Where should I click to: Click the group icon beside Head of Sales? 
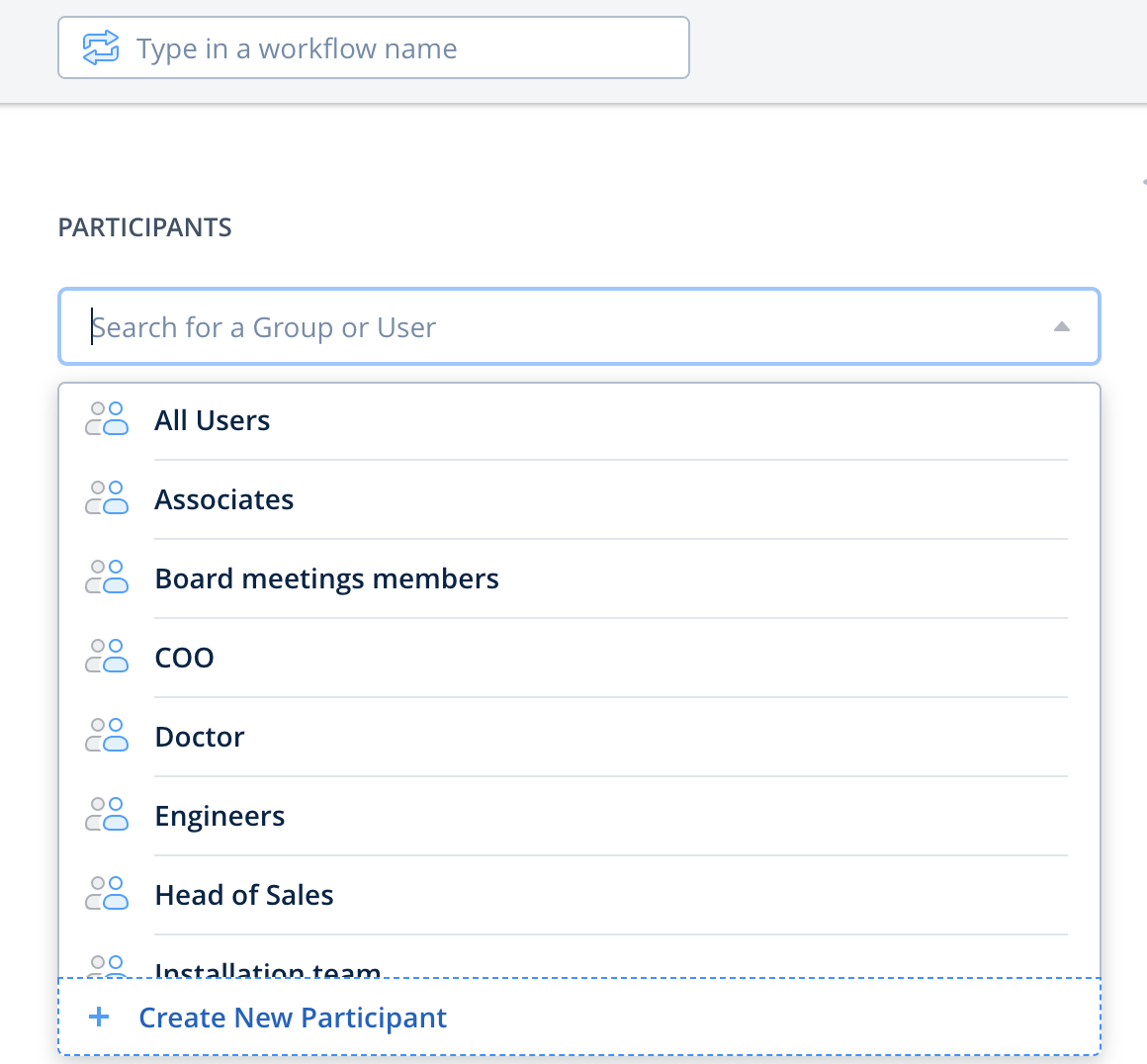(107, 894)
